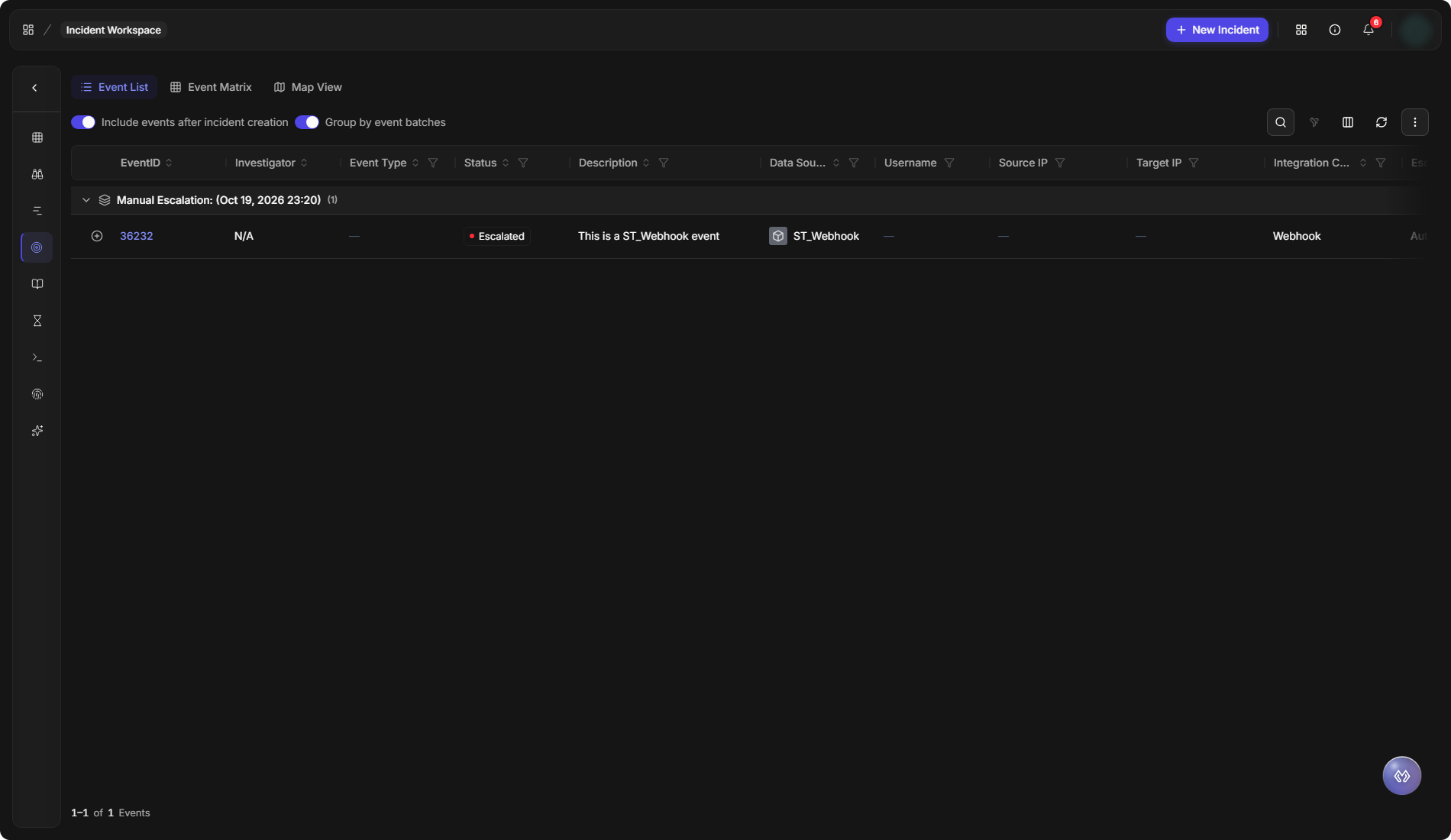Viewport: 1451px width, 840px height.
Task: Open the Status column filter
Action: (x=523, y=163)
